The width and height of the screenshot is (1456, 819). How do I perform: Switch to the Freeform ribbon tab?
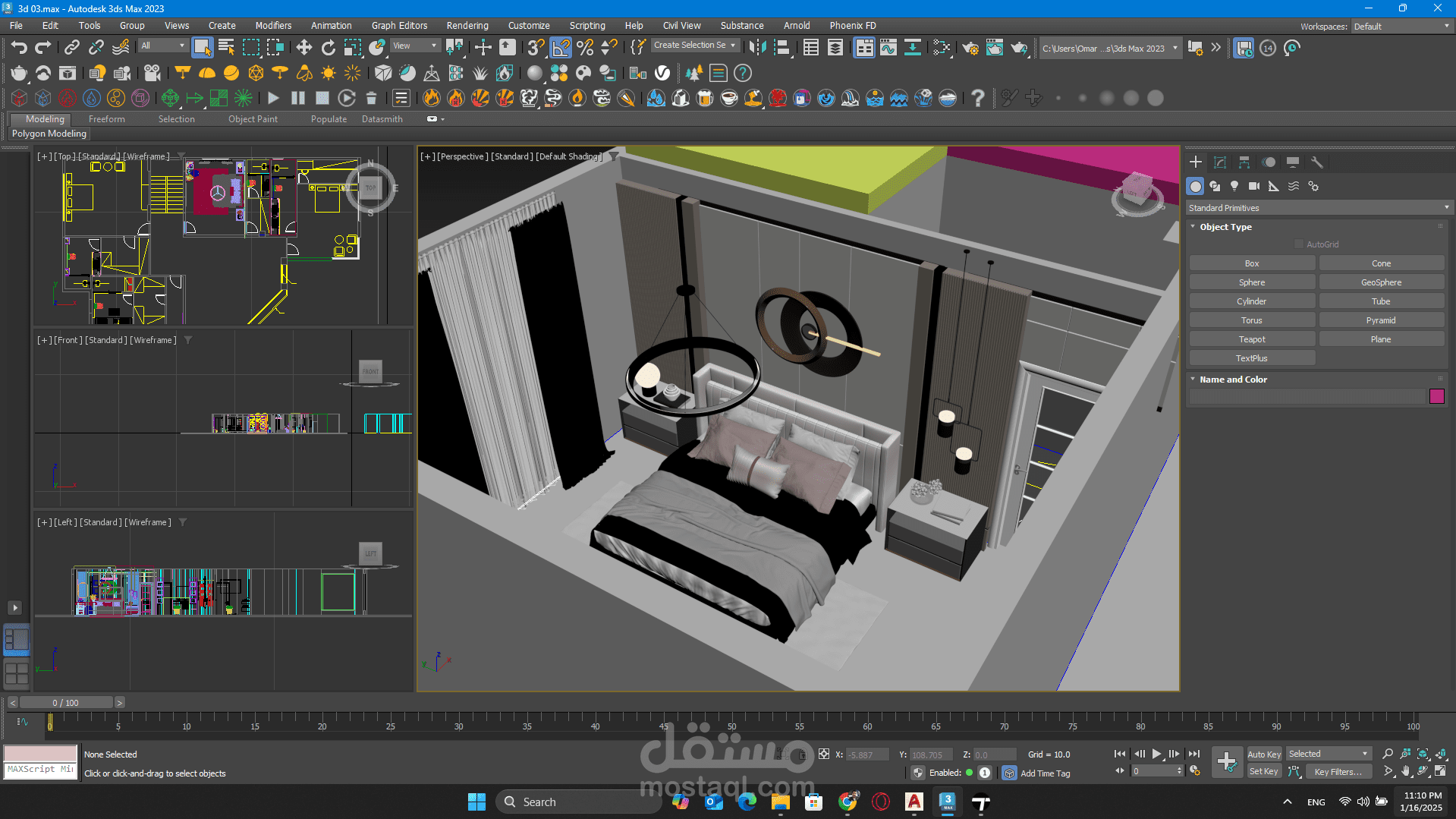pos(107,119)
